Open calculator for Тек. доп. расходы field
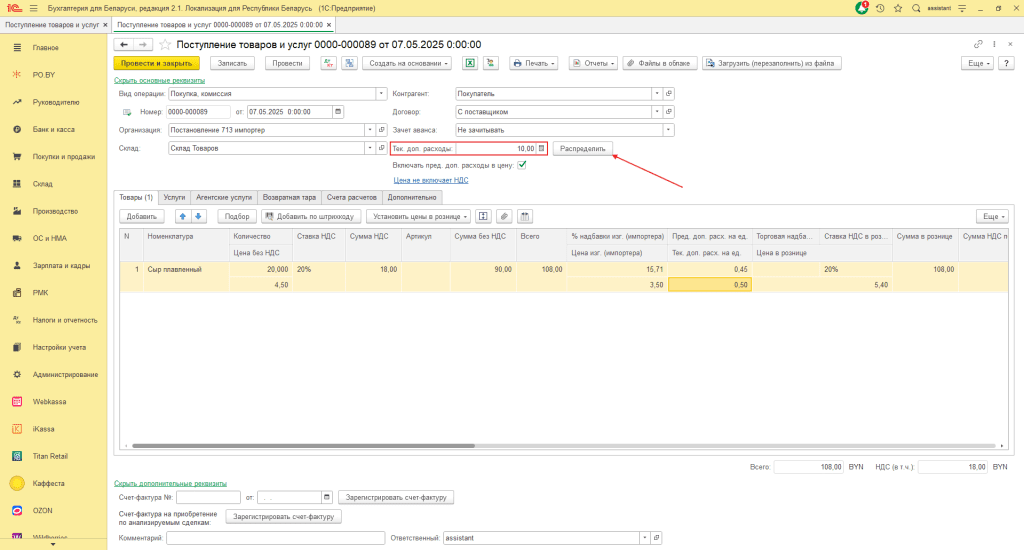This screenshot has width=1024, height=550. tap(542, 148)
